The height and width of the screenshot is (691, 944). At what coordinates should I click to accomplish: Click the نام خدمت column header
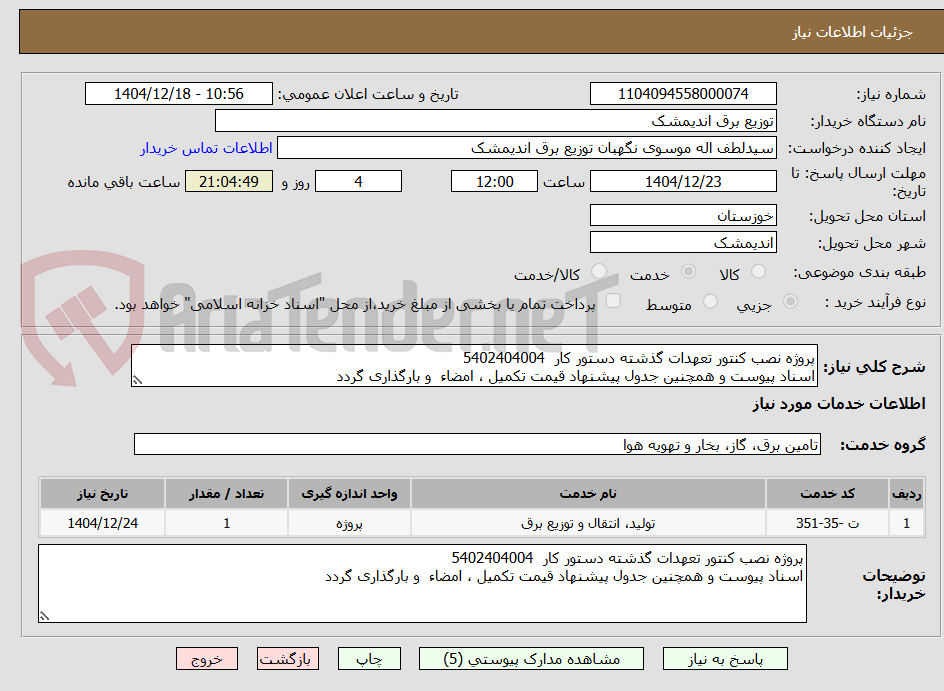588,494
